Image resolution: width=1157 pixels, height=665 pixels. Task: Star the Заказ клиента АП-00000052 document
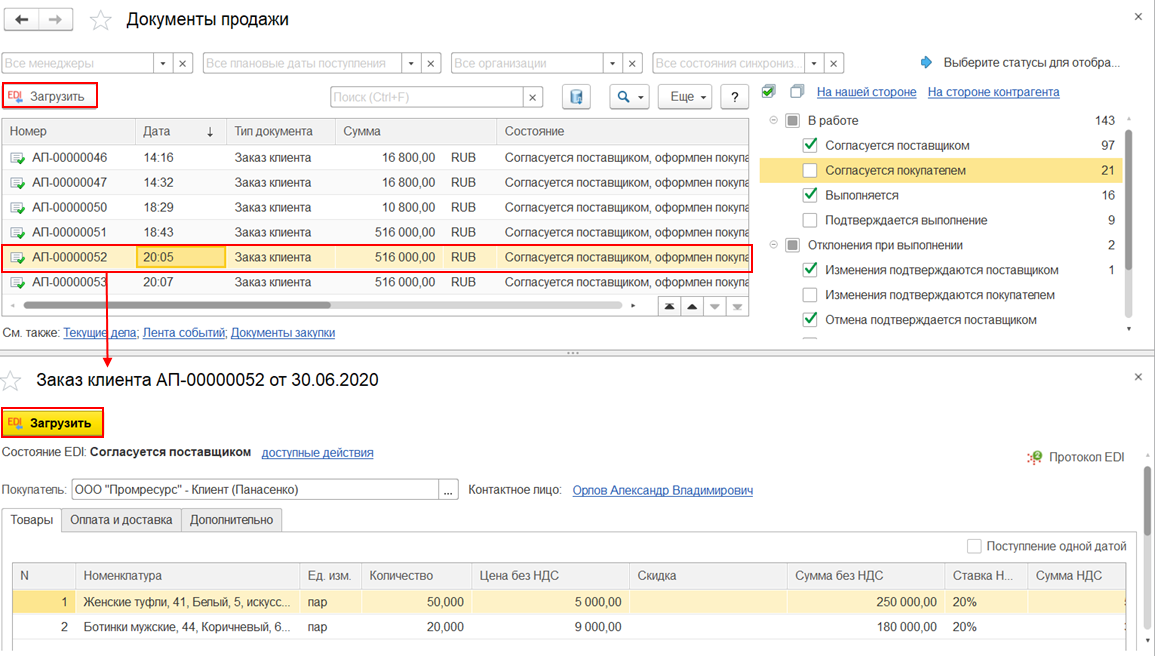click(x=12, y=381)
